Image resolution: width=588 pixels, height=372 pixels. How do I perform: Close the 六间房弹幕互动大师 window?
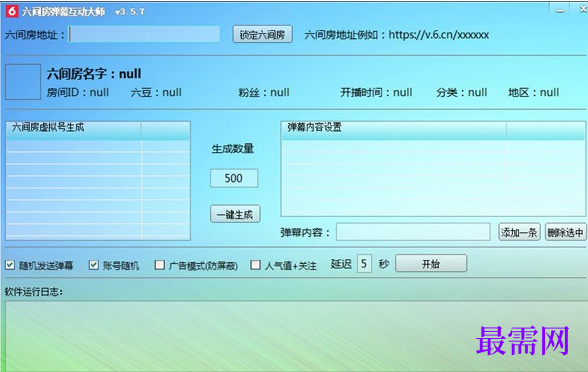(x=582, y=9)
